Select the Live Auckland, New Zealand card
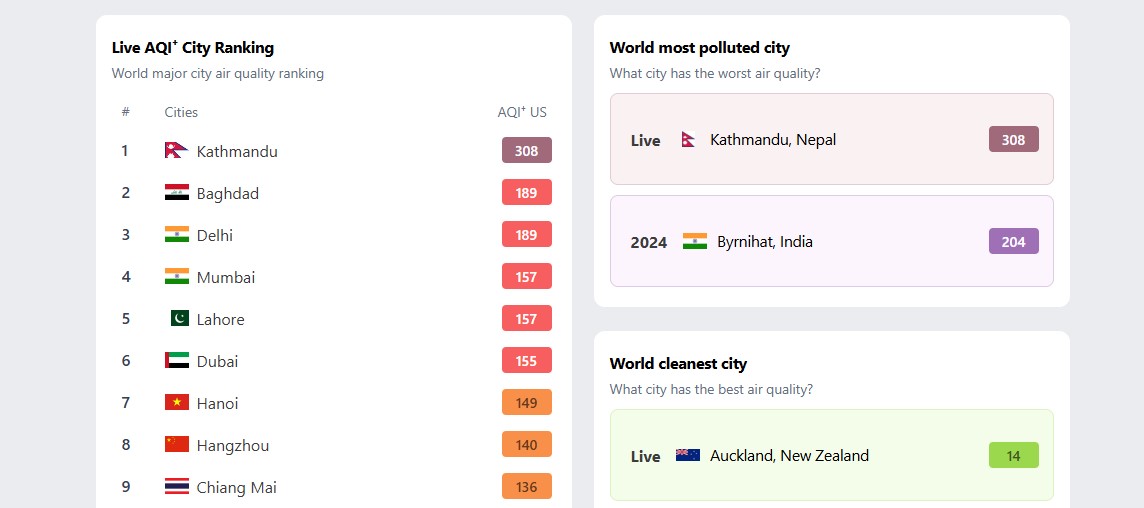The width and height of the screenshot is (1144, 508). point(831,455)
